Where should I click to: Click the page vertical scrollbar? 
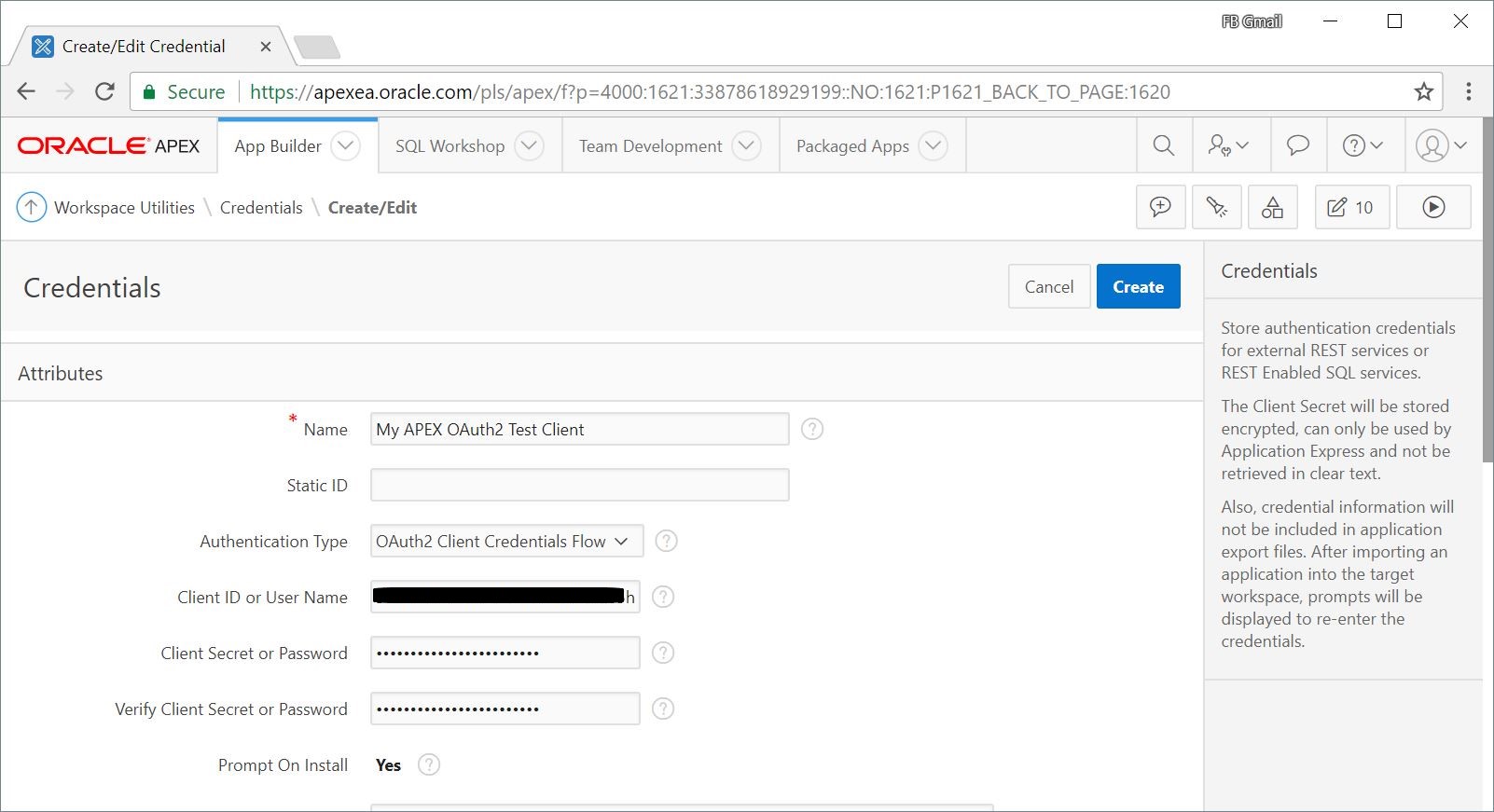(1487, 289)
